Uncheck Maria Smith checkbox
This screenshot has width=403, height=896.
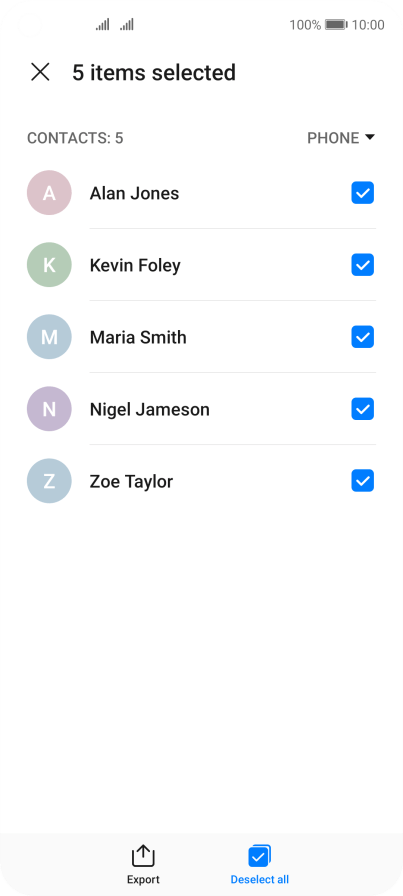pyautogui.click(x=362, y=337)
